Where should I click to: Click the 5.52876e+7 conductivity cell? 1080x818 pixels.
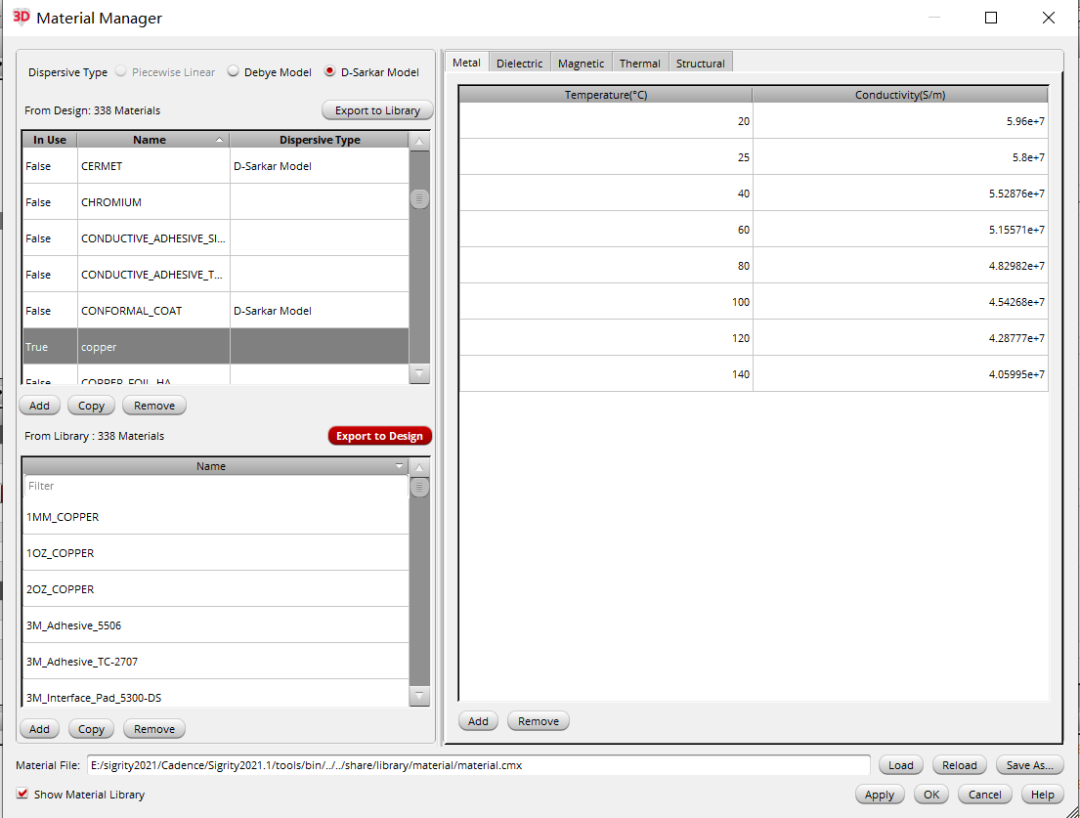point(900,193)
